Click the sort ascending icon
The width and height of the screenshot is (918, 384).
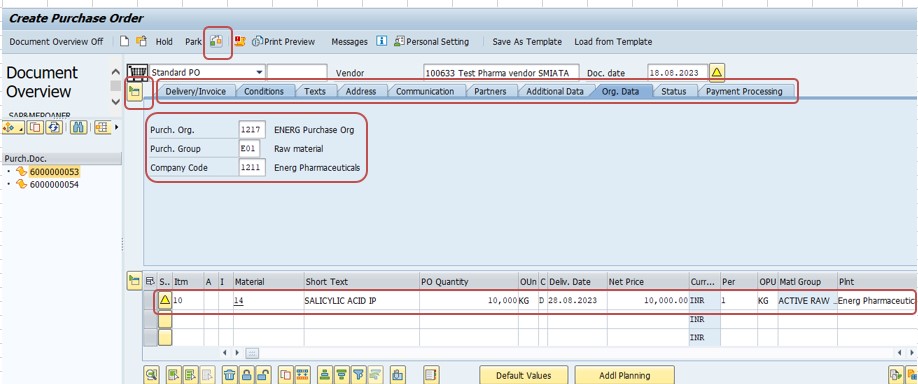(x=325, y=375)
